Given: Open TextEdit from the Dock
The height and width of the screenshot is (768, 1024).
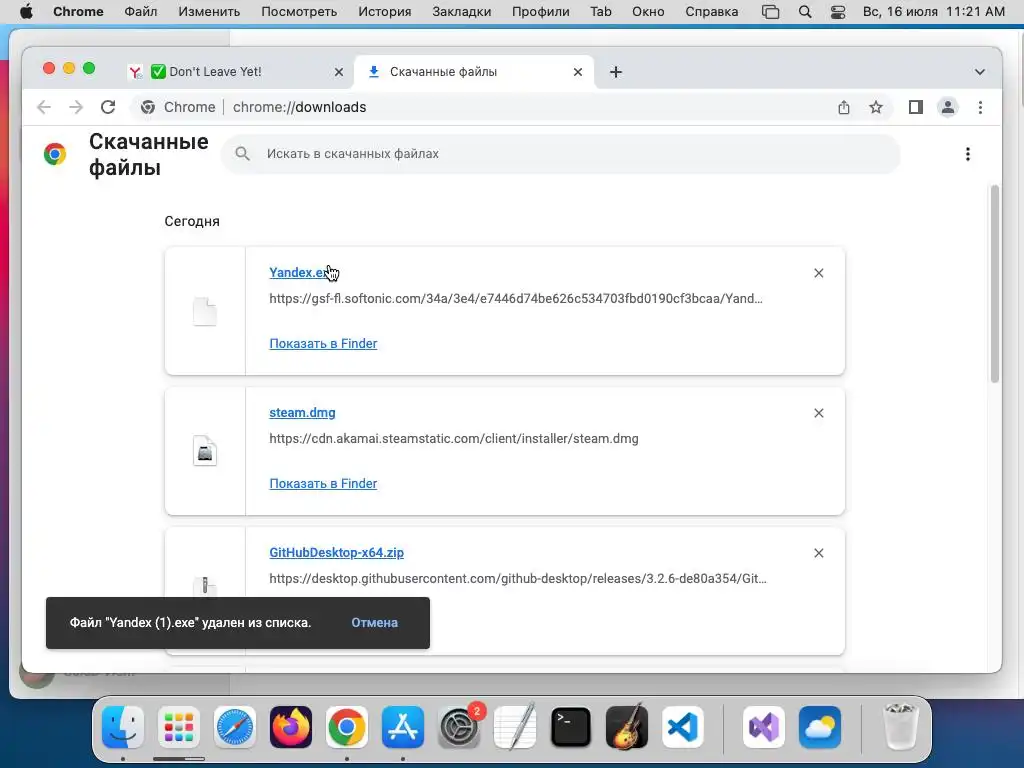Looking at the screenshot, I should point(515,727).
